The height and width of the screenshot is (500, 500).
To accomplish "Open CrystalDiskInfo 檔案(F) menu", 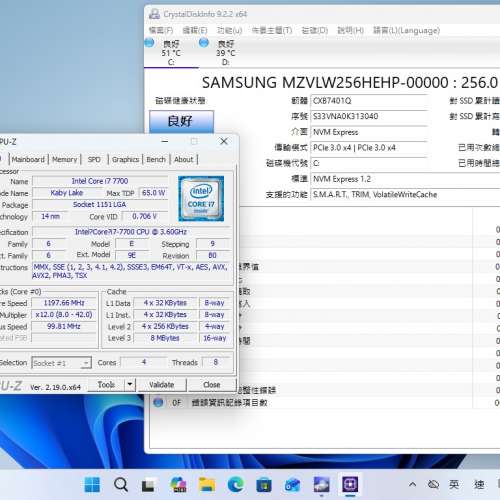I will pos(161,30).
